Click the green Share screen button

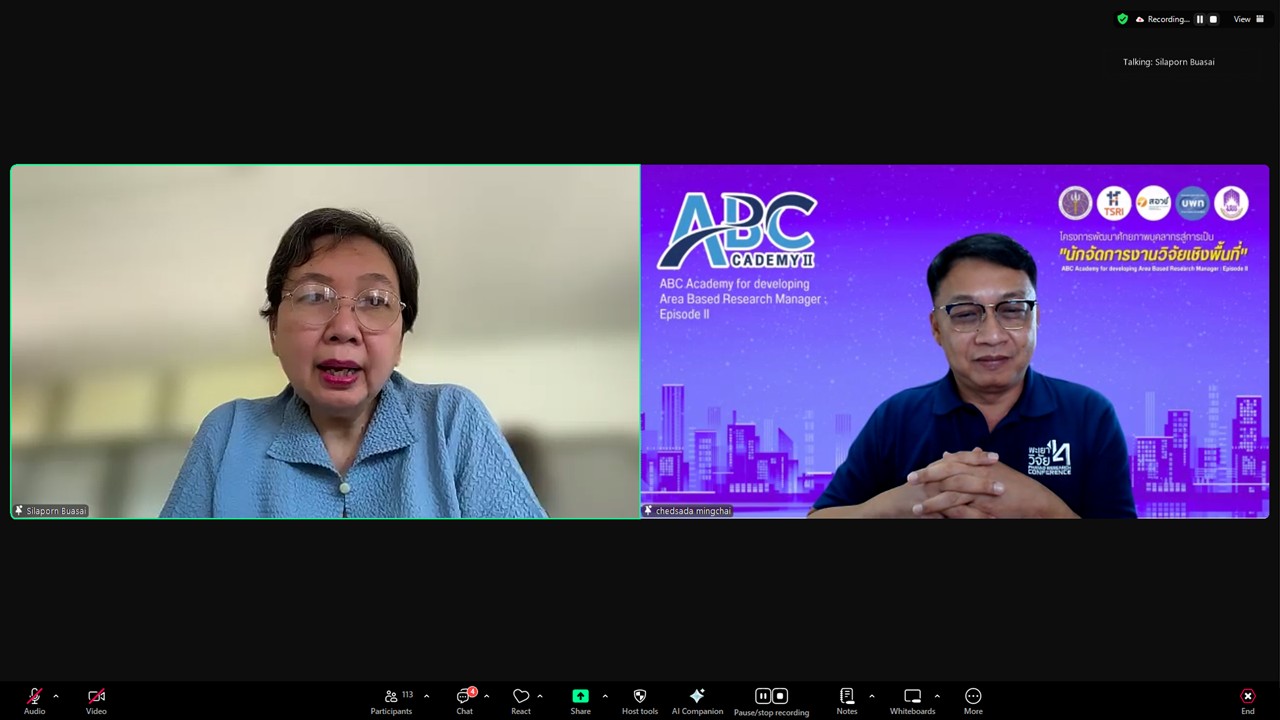[x=580, y=701]
